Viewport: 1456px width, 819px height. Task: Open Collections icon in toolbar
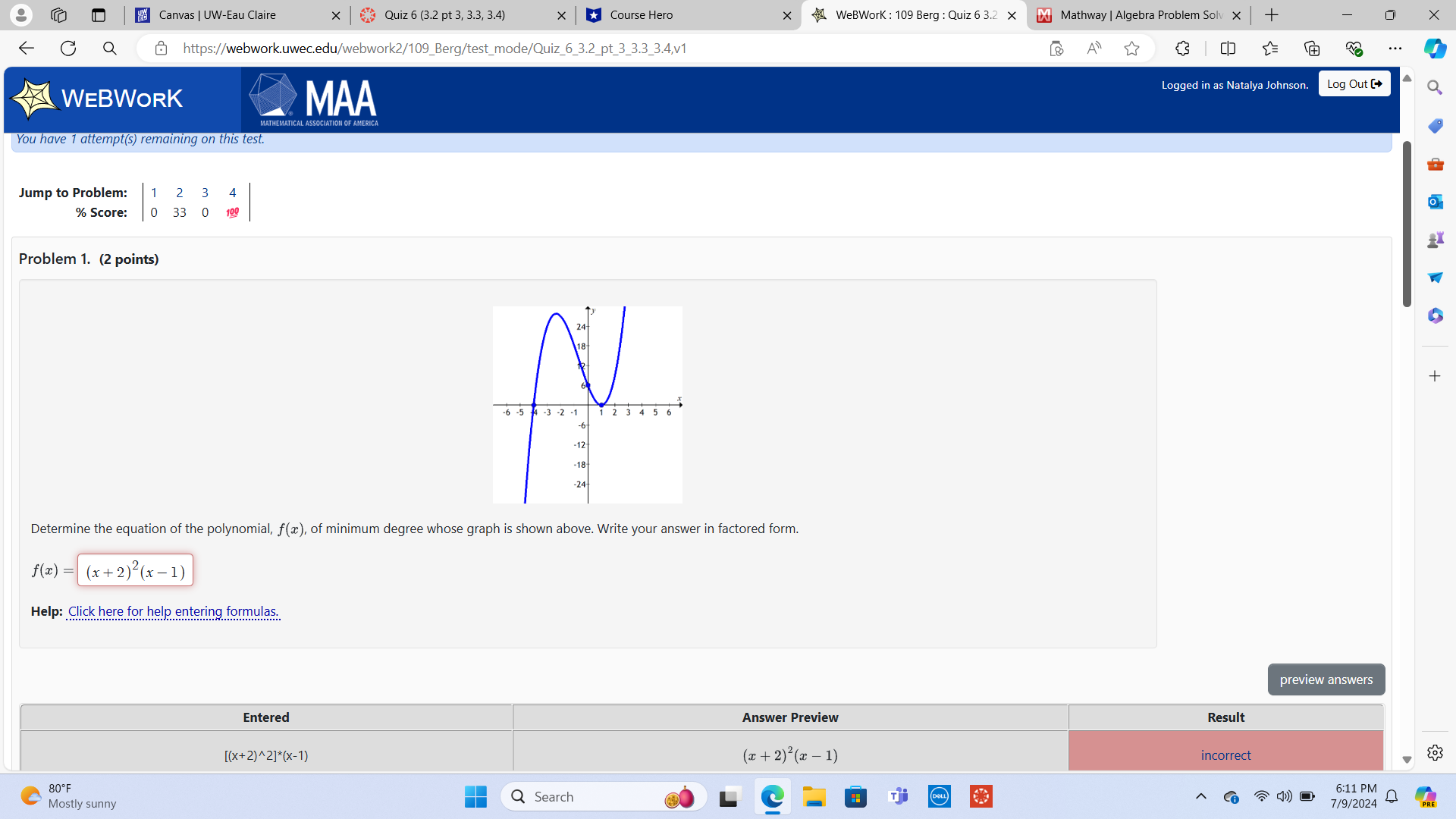1312,49
